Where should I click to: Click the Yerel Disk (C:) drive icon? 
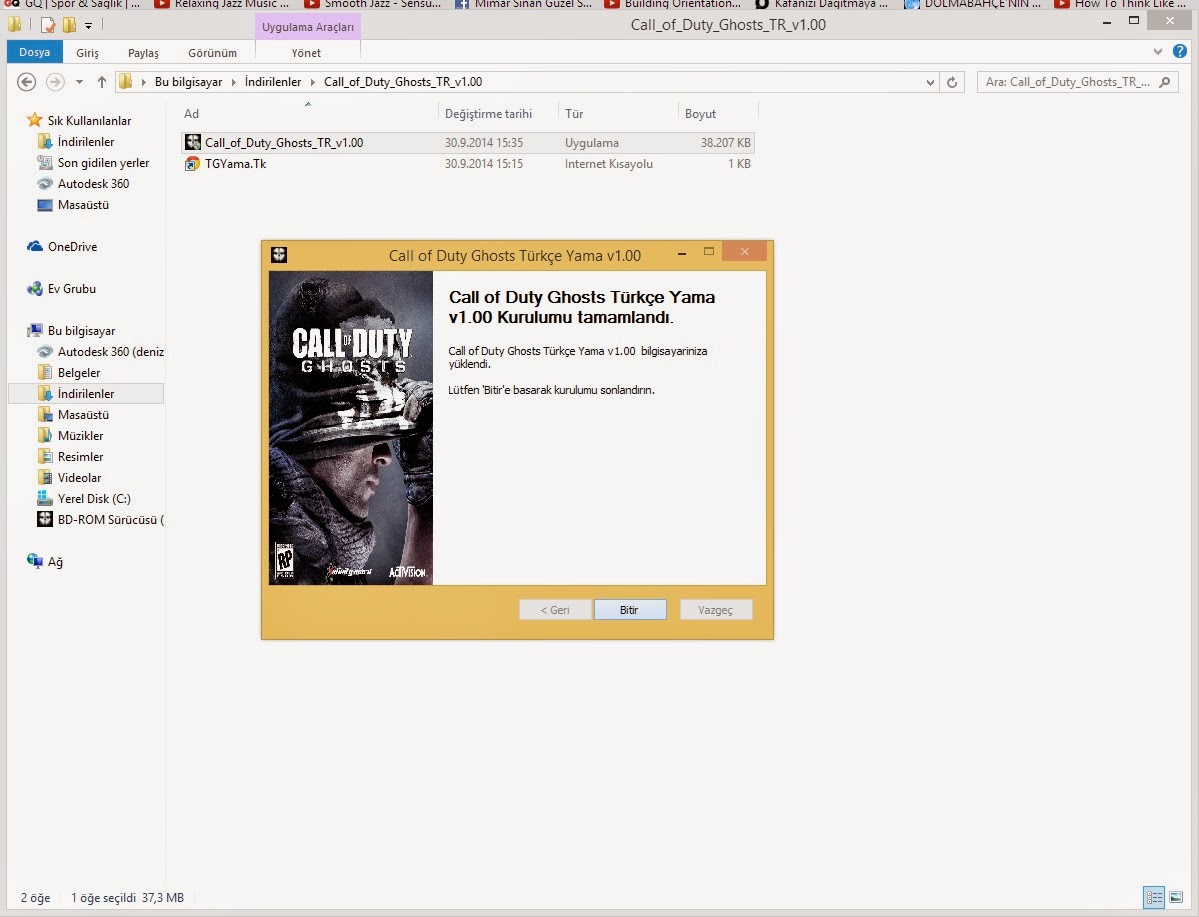point(45,499)
